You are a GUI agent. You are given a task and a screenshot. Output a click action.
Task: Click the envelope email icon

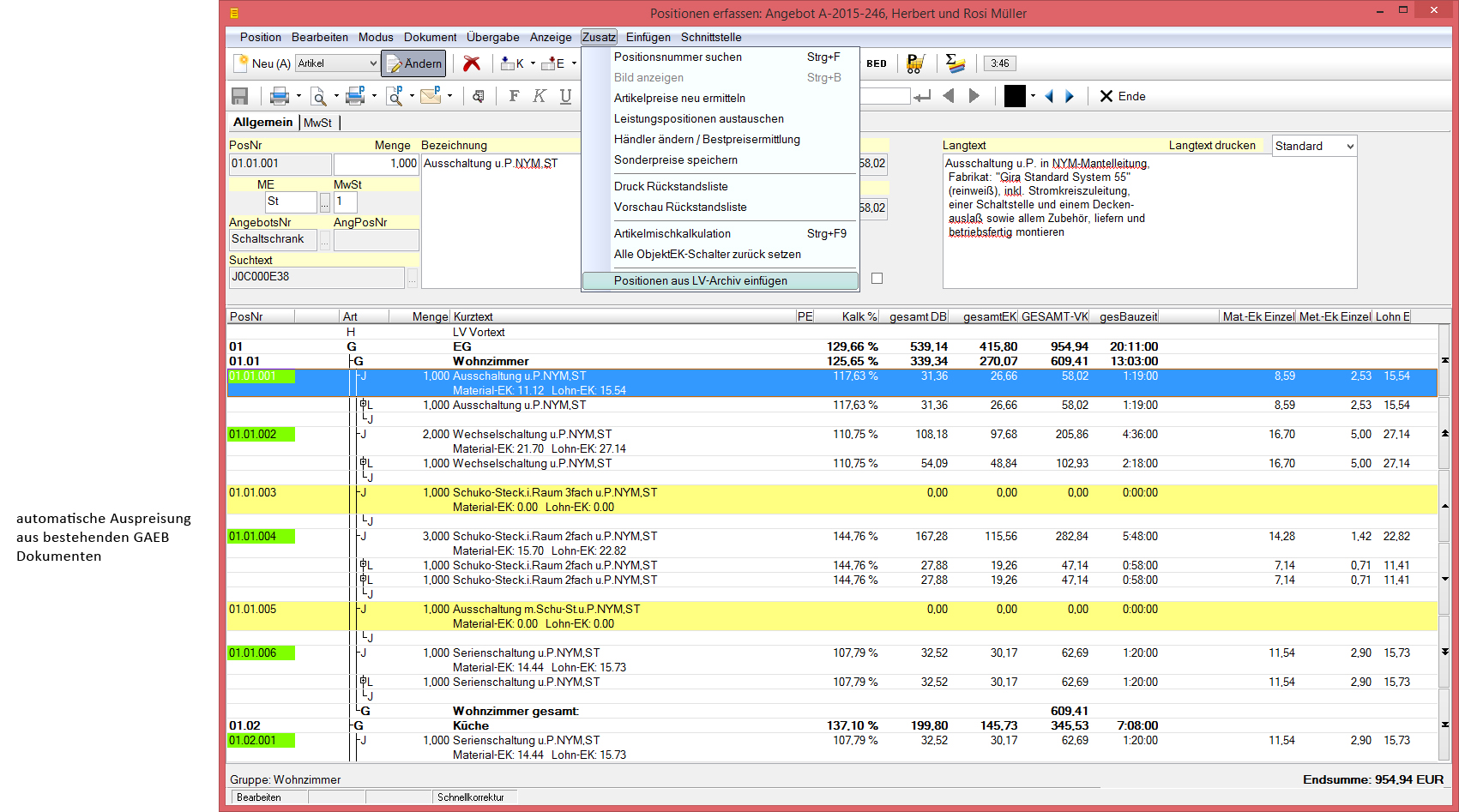(431, 96)
